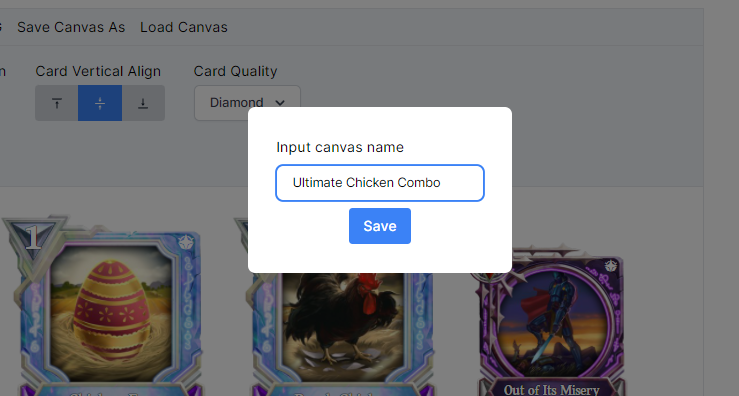The image size is (739, 396).
Task: Open the Load Canvas menu item
Action: 184,27
